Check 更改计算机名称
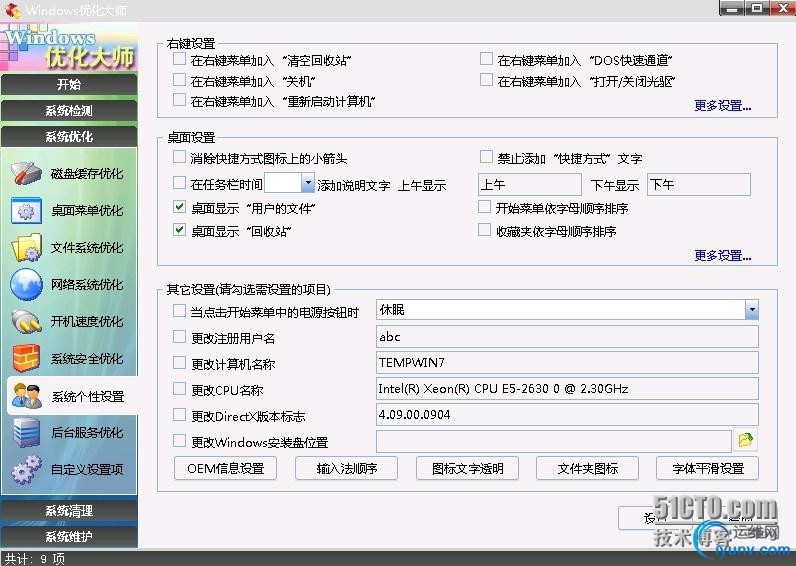 (x=179, y=362)
